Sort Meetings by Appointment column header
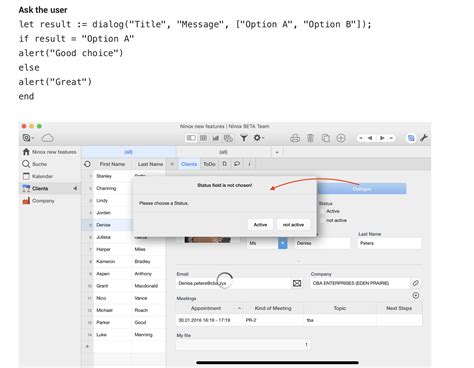 pyautogui.click(x=206, y=308)
